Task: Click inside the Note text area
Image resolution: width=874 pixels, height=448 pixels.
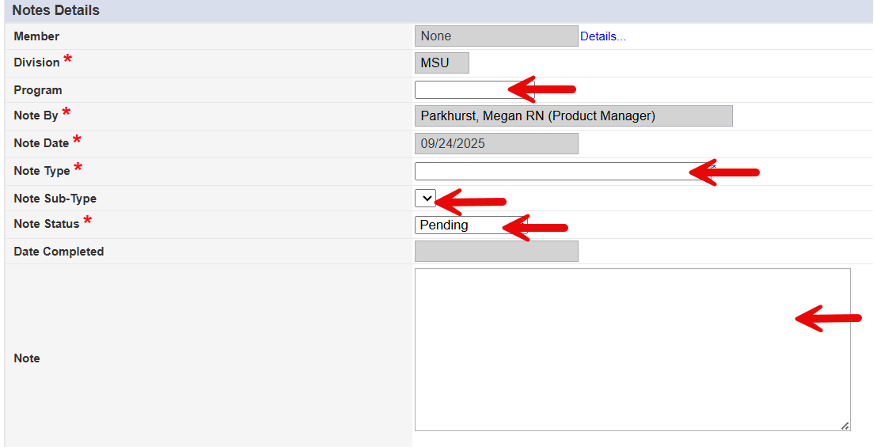Action: (633, 349)
